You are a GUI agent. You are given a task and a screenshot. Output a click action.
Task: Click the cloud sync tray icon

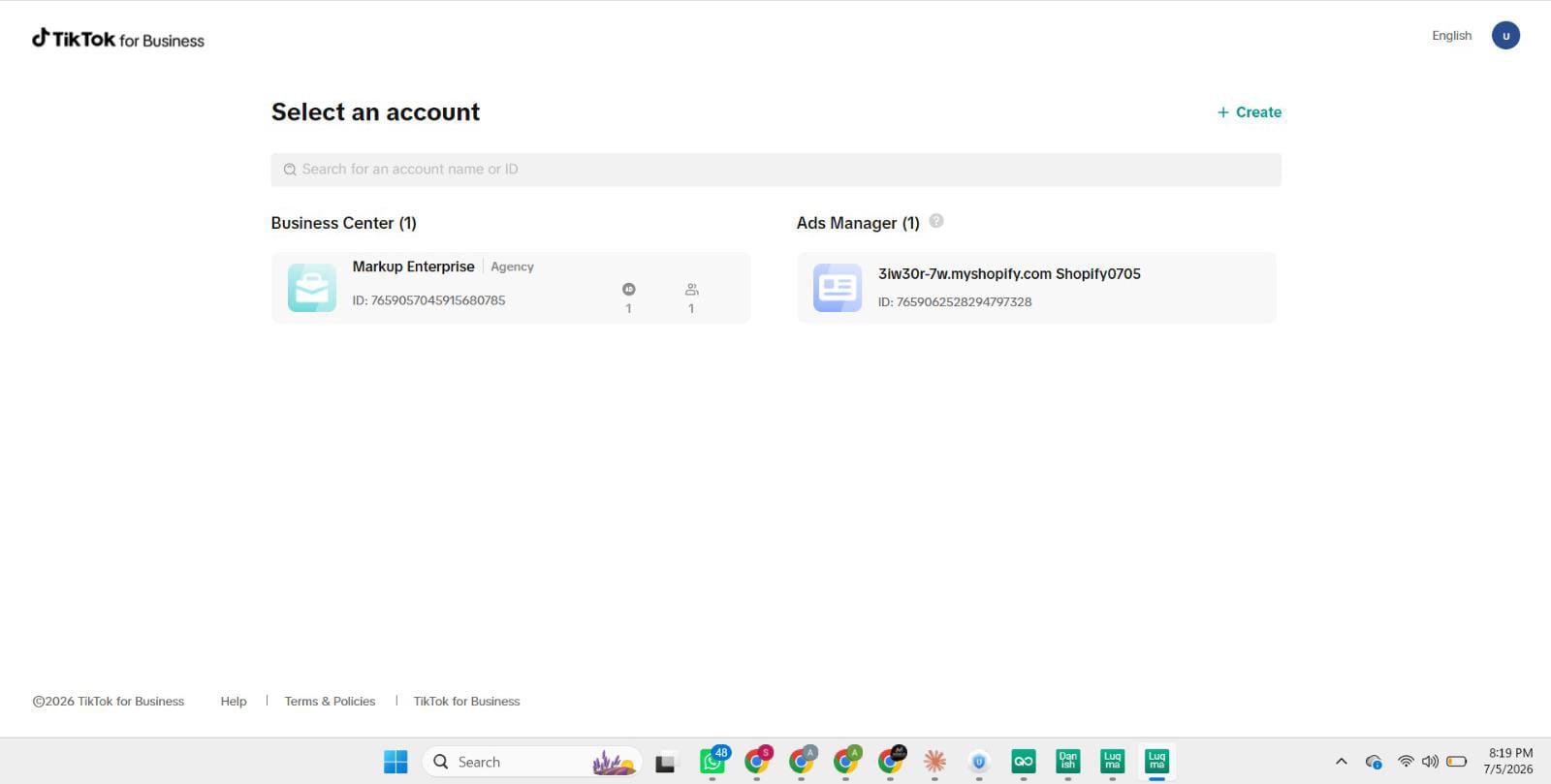point(1374,762)
